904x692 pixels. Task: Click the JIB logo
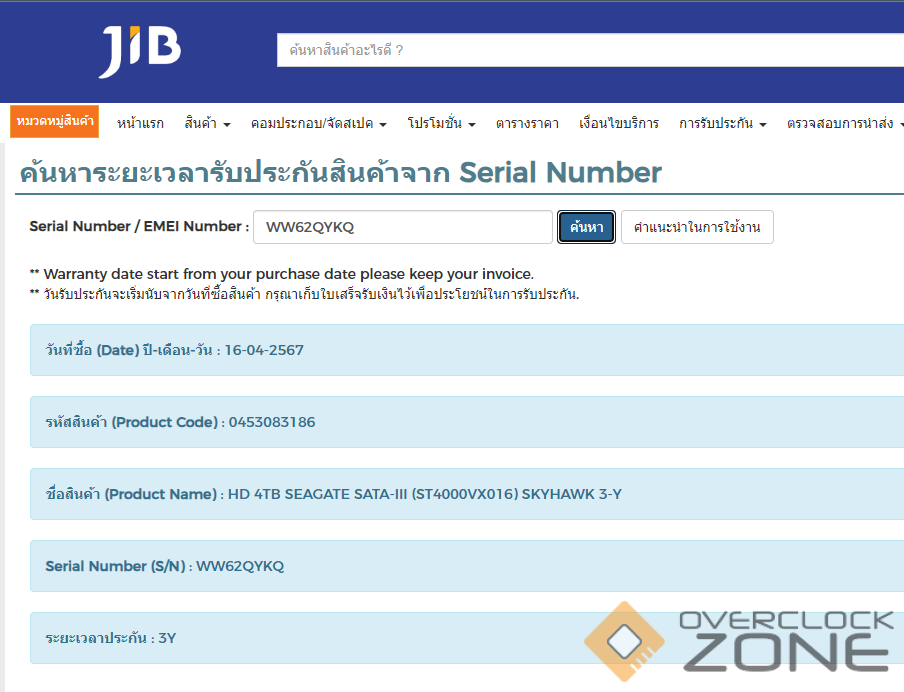point(140,51)
